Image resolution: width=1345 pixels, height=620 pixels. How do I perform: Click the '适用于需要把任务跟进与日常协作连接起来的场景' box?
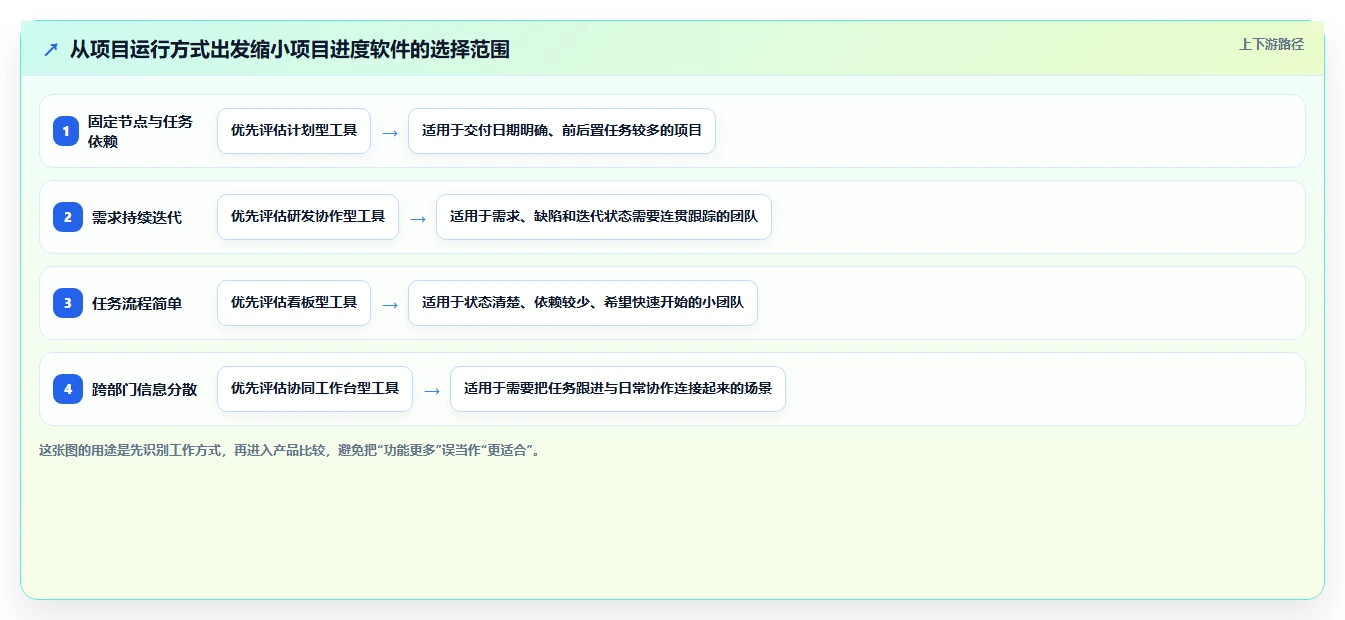coord(618,389)
